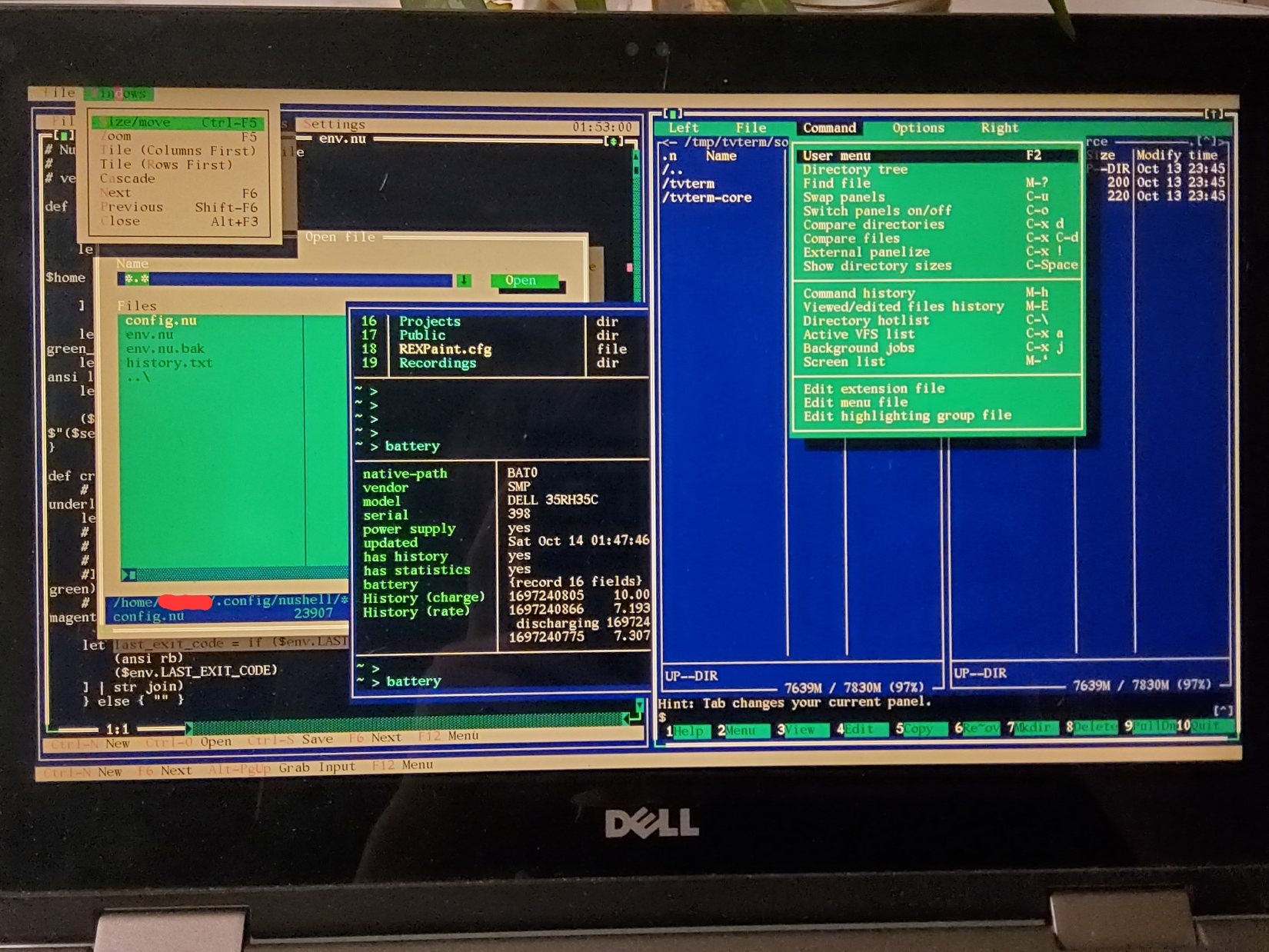Screen dimensions: 1269x952
Task: Click /tvterm-core directory in left panel
Action: [707, 198]
